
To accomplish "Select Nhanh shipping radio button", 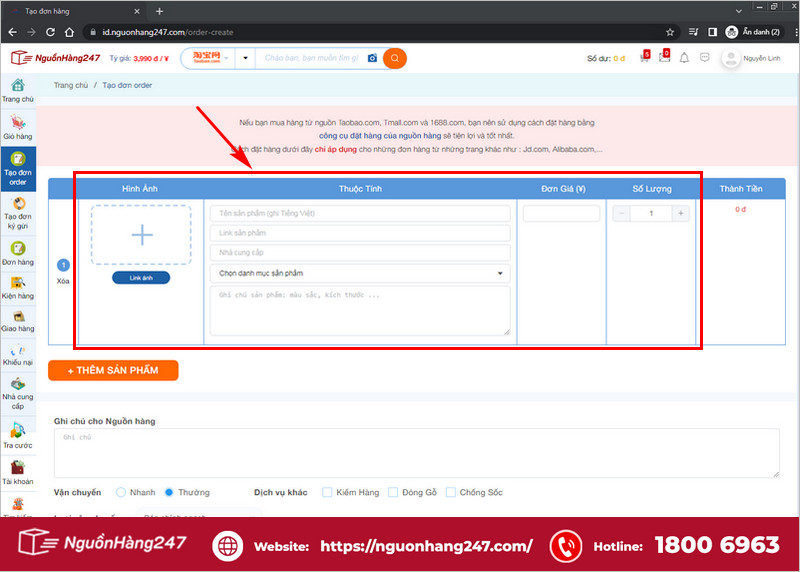I will (x=121, y=492).
